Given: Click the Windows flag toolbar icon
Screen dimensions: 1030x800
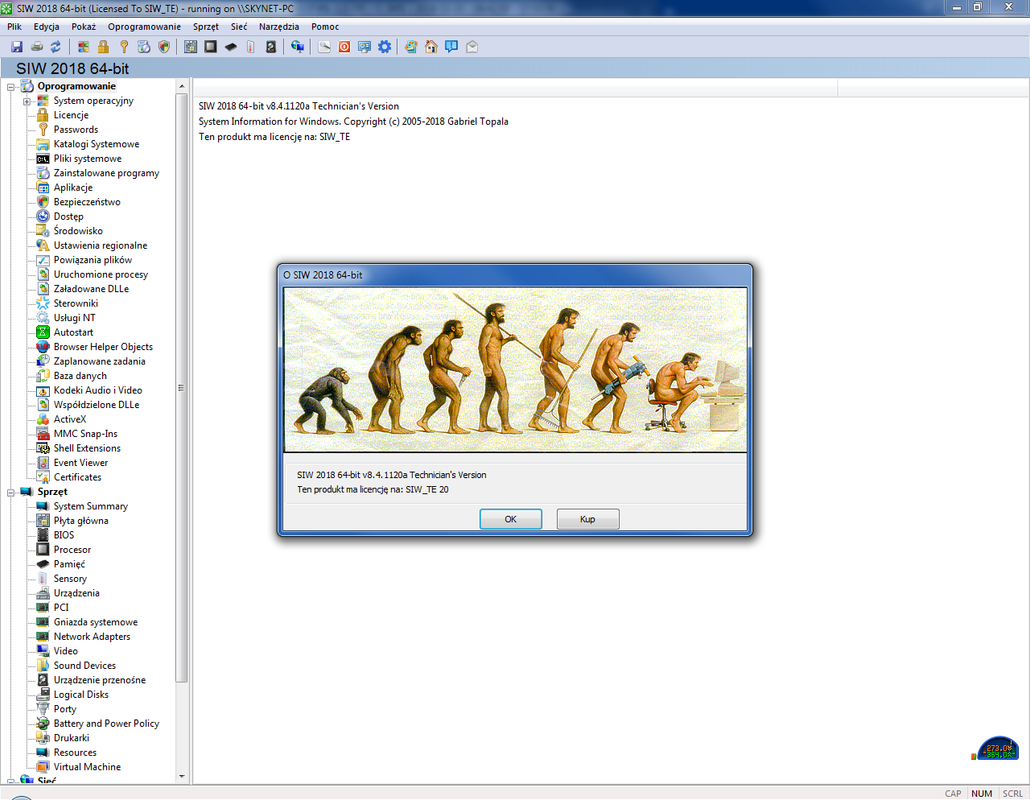Looking at the screenshot, I should pyautogui.click(x=83, y=47).
